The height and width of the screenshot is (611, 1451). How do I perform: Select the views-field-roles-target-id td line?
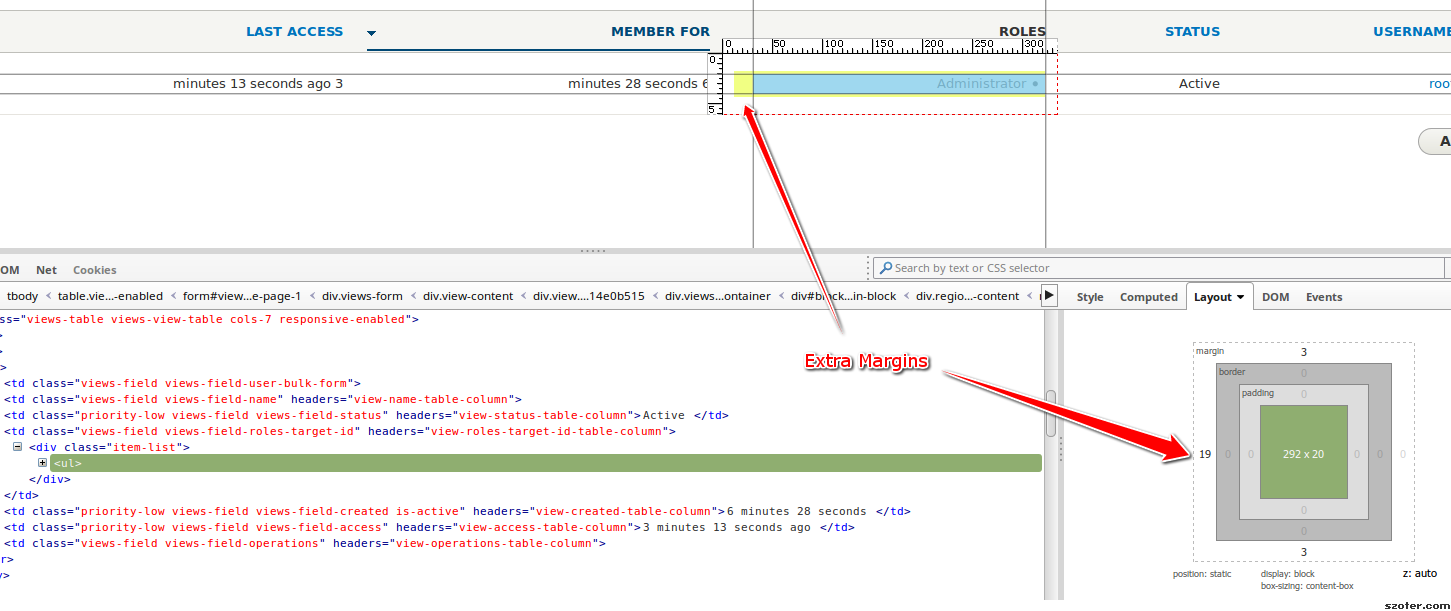(x=340, y=431)
